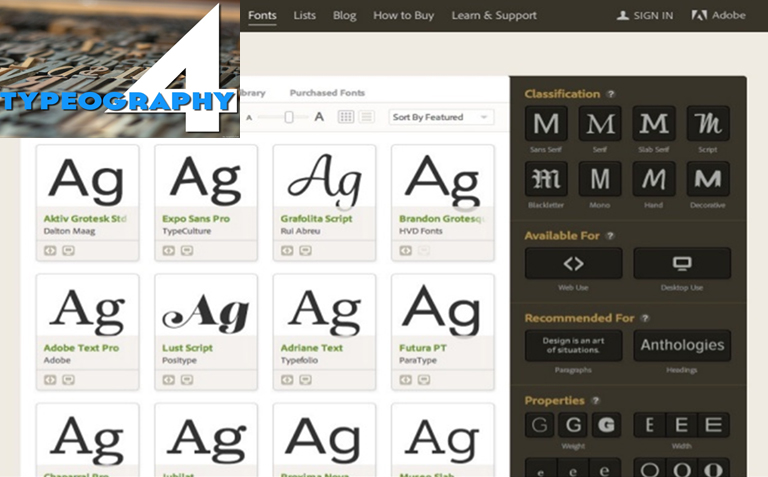Select the Sans Serif classification icon
This screenshot has height=477, width=768.
546,123
